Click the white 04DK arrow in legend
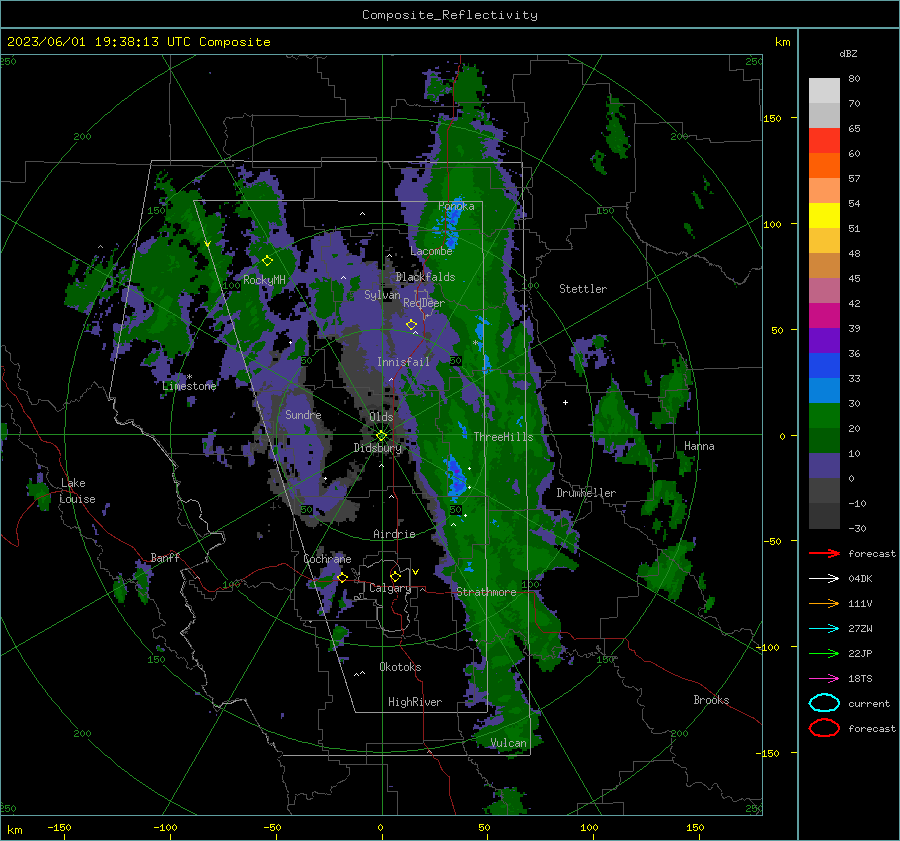Viewport: 900px width, 841px height. point(824,578)
